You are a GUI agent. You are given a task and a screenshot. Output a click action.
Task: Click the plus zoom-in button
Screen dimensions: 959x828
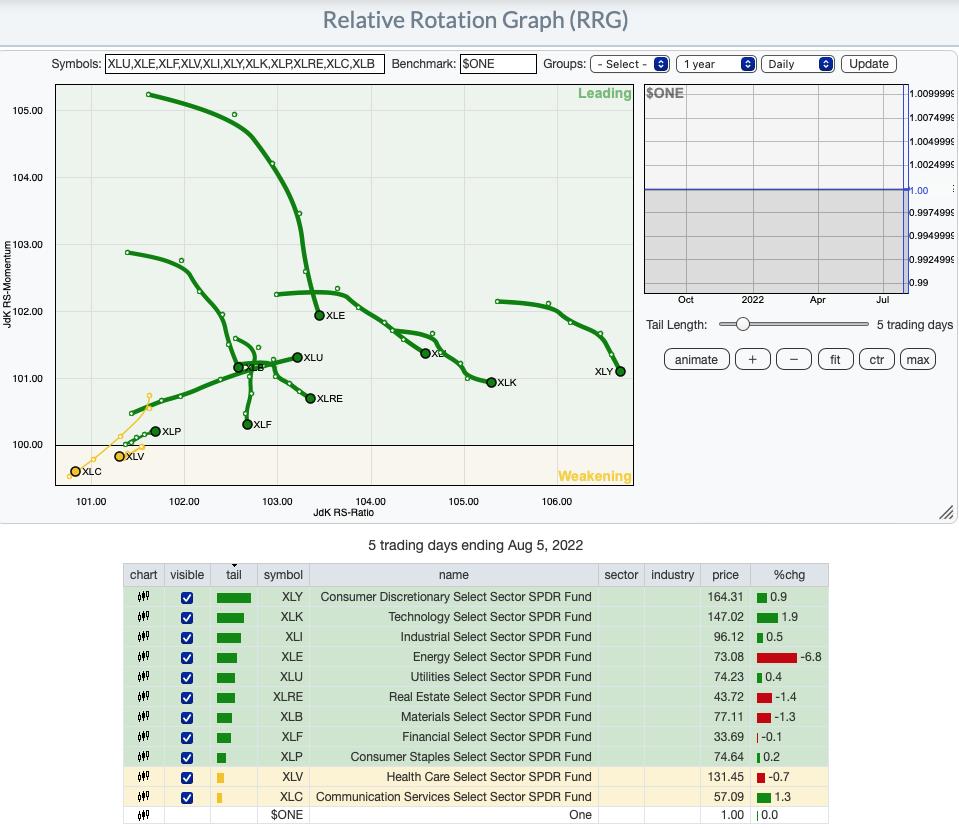tap(752, 359)
